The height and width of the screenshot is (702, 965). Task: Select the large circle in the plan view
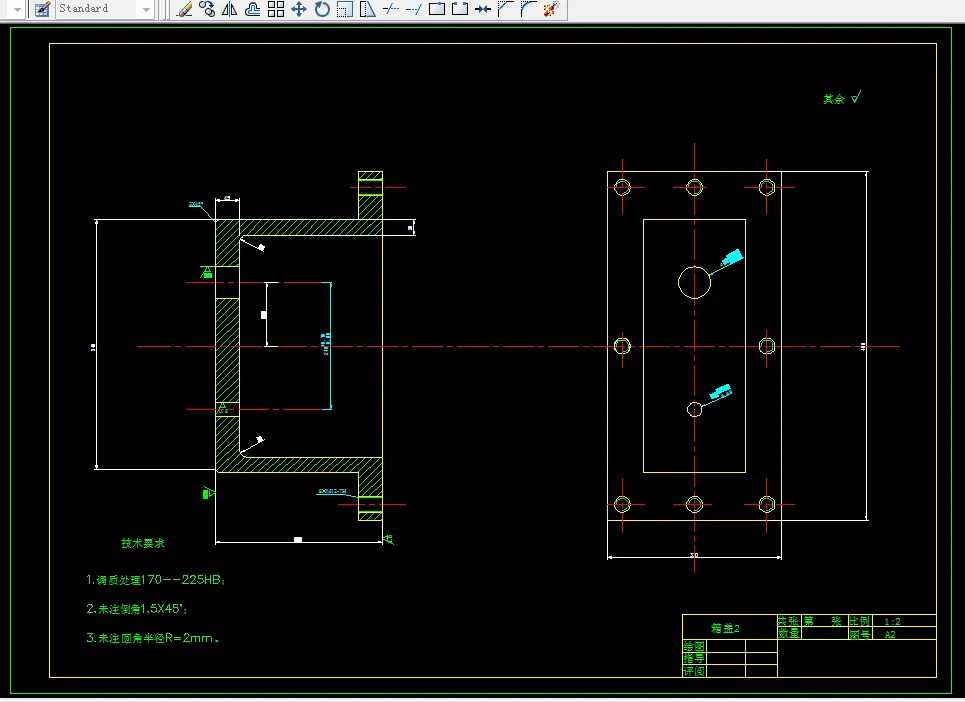click(694, 282)
